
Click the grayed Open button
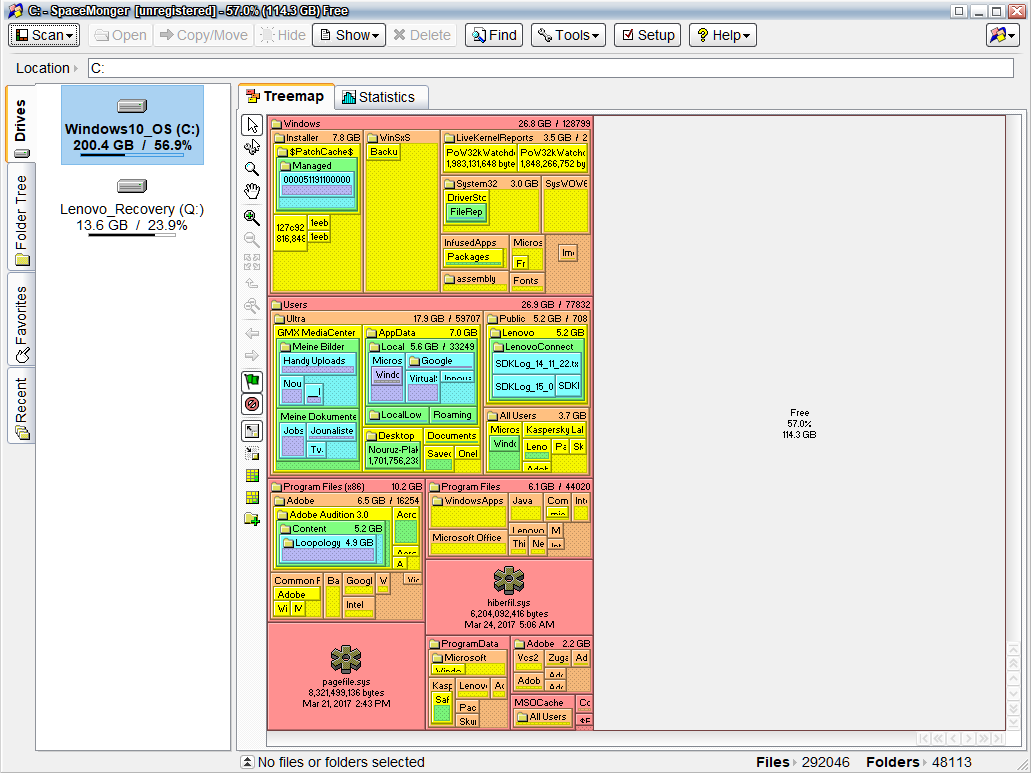[x=120, y=35]
